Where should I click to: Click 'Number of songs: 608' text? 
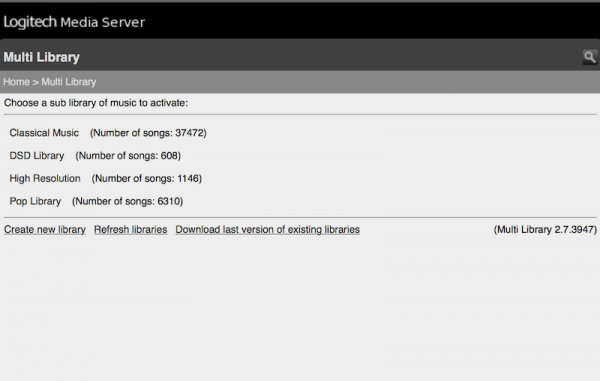pos(128,156)
